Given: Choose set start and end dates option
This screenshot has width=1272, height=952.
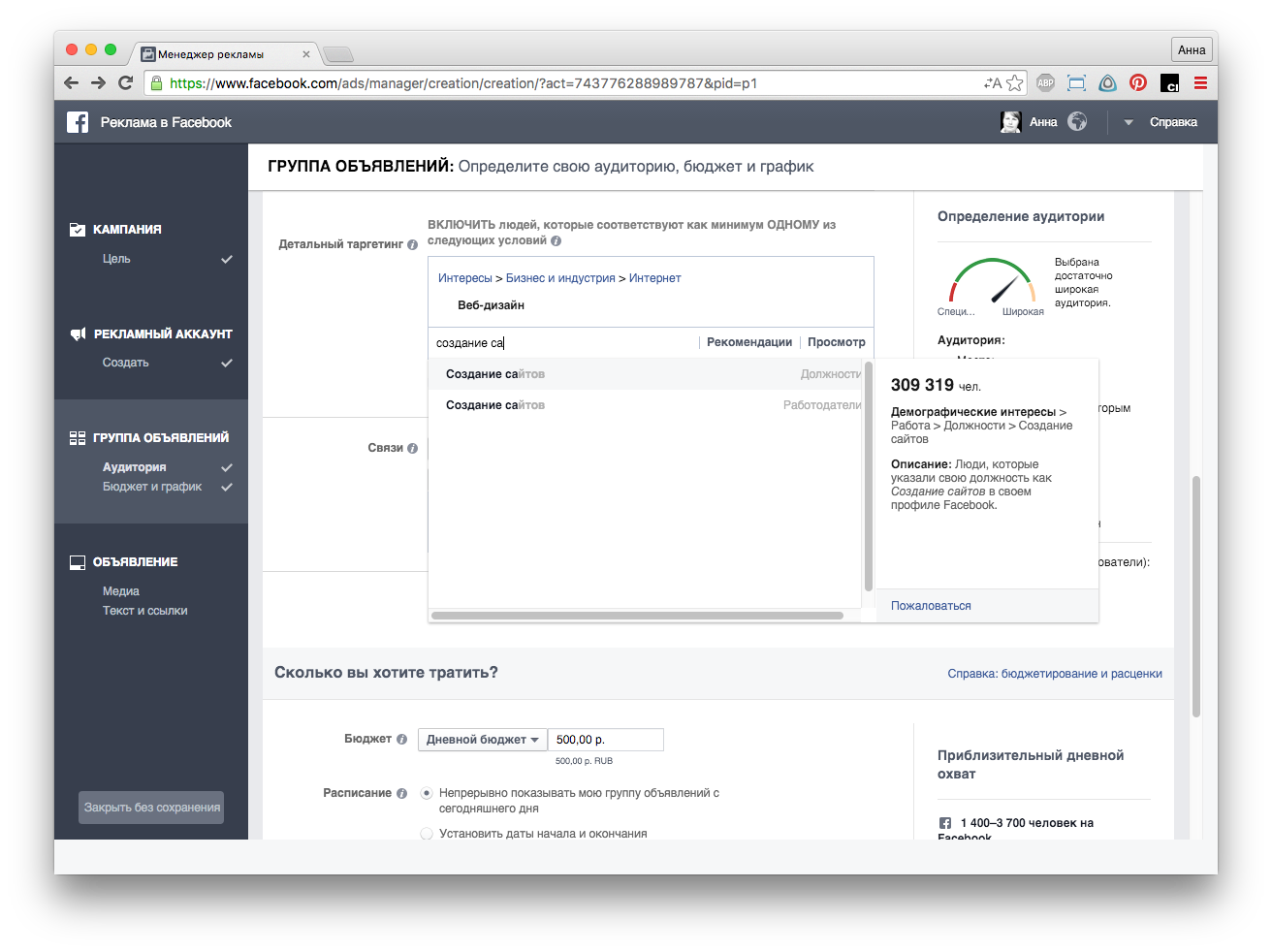Looking at the screenshot, I should click(x=427, y=834).
